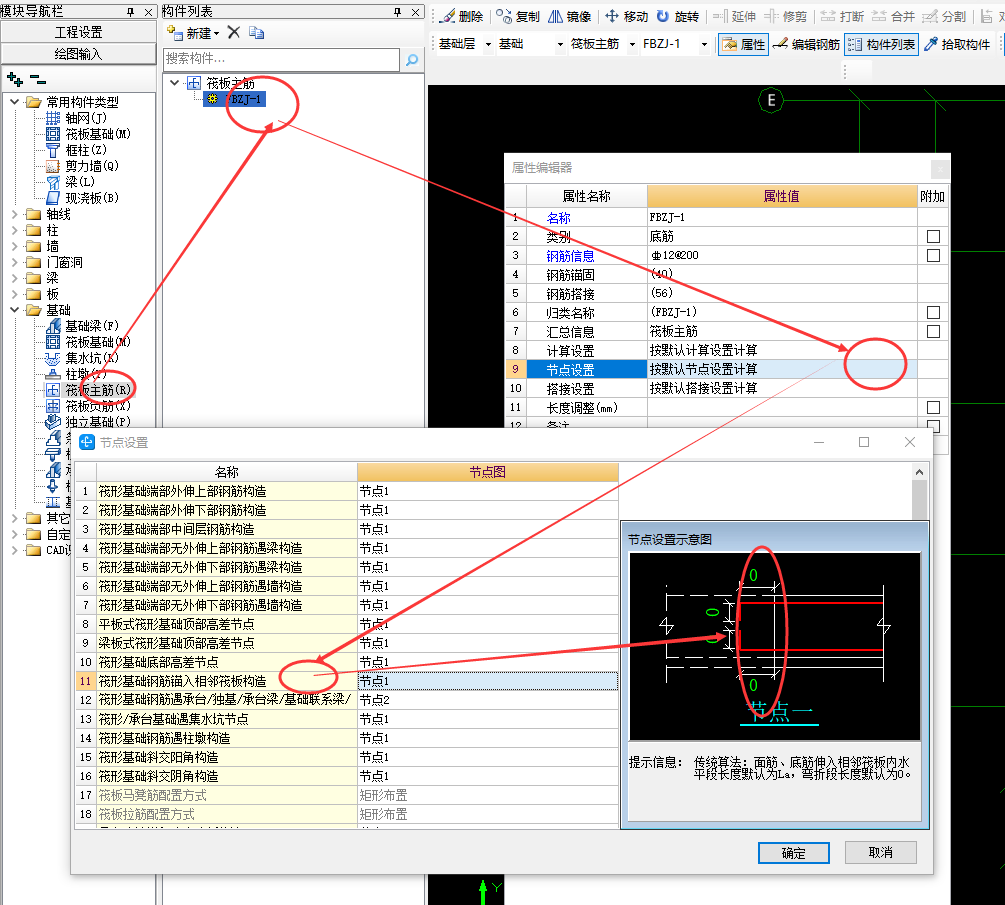This screenshot has height=905, width=1005.
Task: Collapse the 筏板主筋 node in component list
Action: [174, 83]
